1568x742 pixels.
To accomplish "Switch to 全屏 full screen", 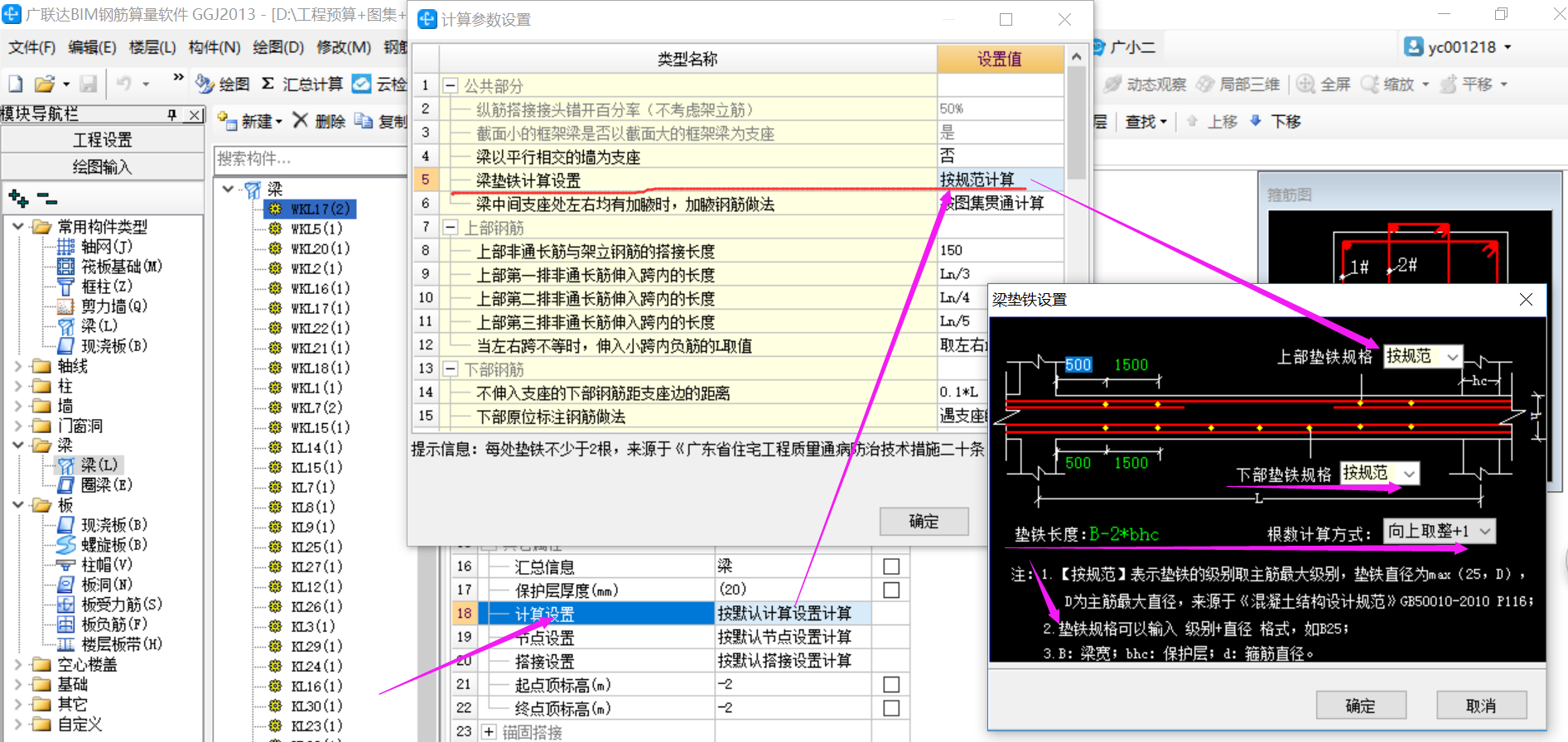I will point(1324,84).
